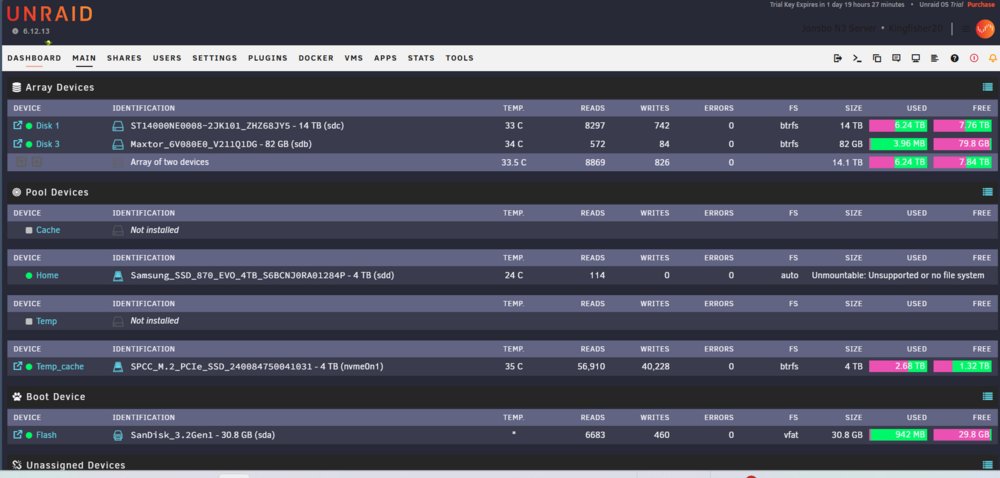Browse Disk 3 via its external-link icon
The width and height of the screenshot is (1000, 478).
[x=18, y=144]
